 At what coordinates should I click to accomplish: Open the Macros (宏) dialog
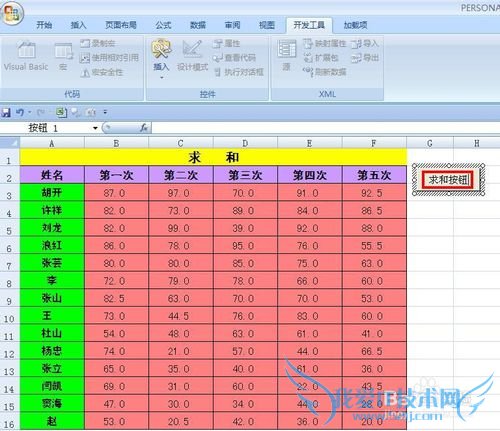[x=63, y=56]
